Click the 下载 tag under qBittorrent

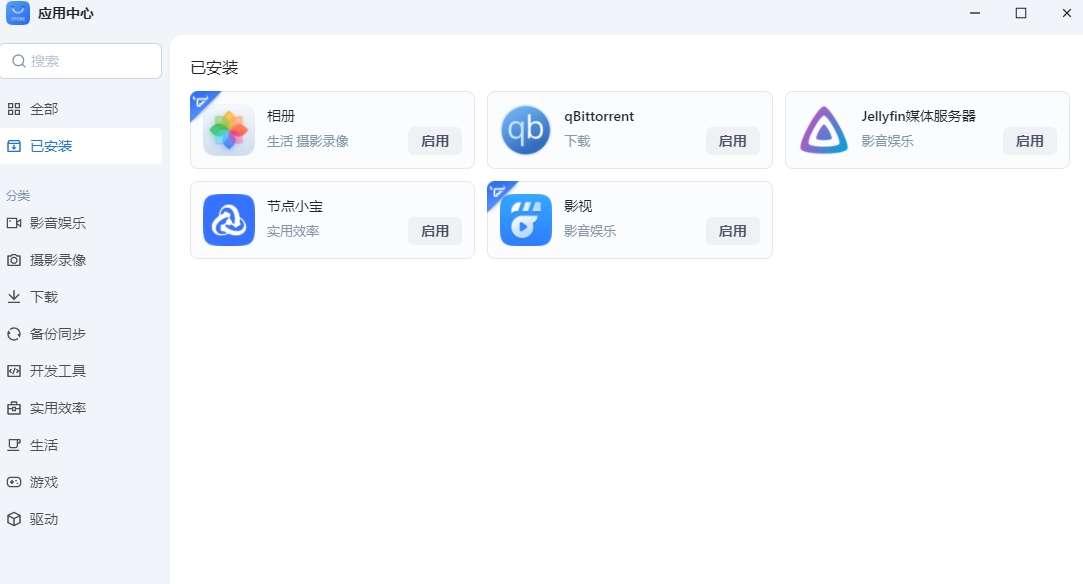(577, 141)
